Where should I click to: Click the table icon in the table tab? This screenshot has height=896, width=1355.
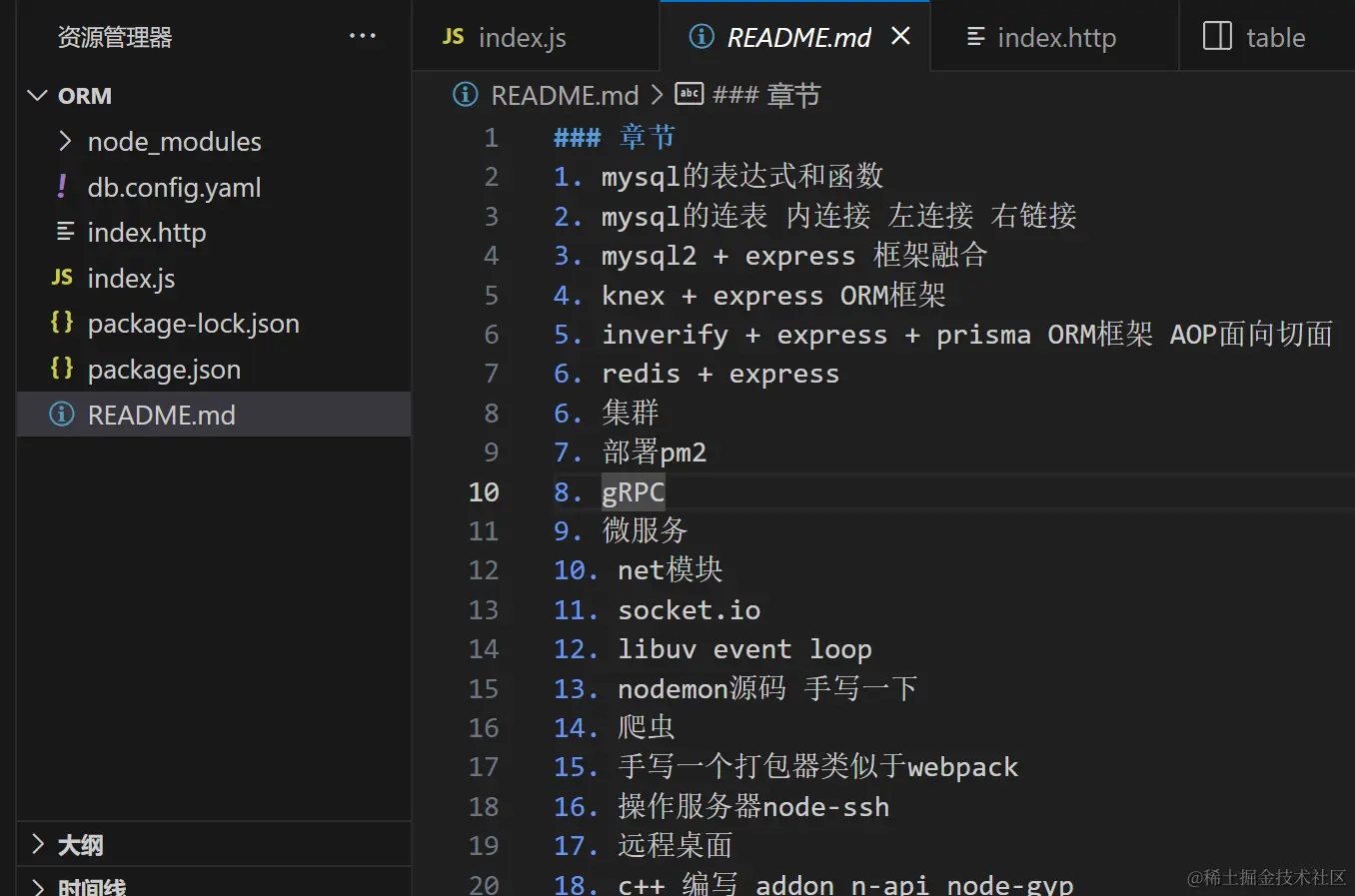coord(1217,36)
